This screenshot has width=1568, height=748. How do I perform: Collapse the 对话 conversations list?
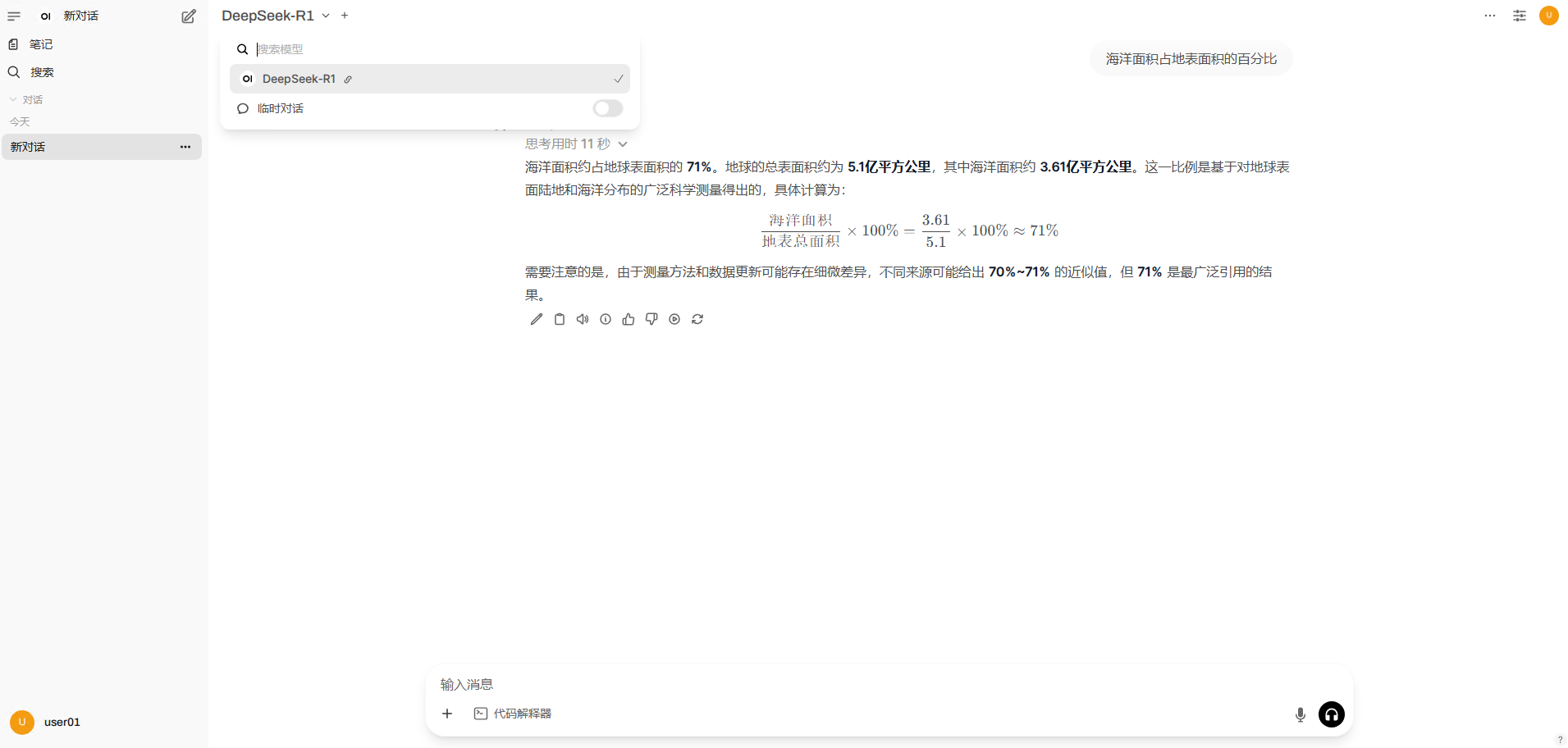tap(13, 98)
